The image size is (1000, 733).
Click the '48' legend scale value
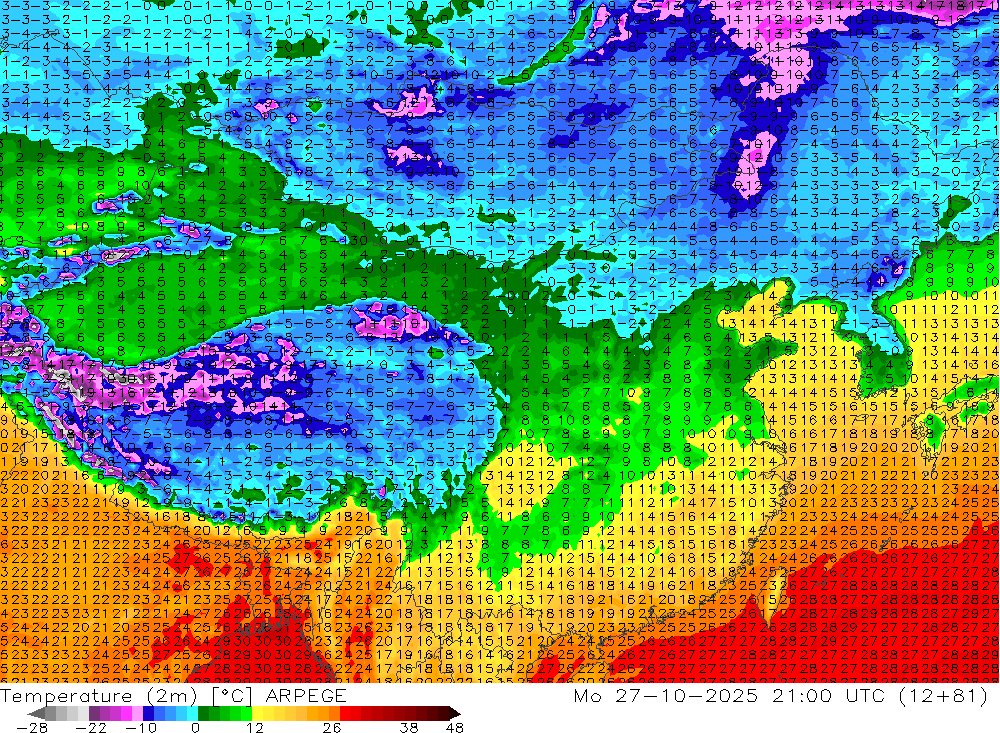coord(455,727)
